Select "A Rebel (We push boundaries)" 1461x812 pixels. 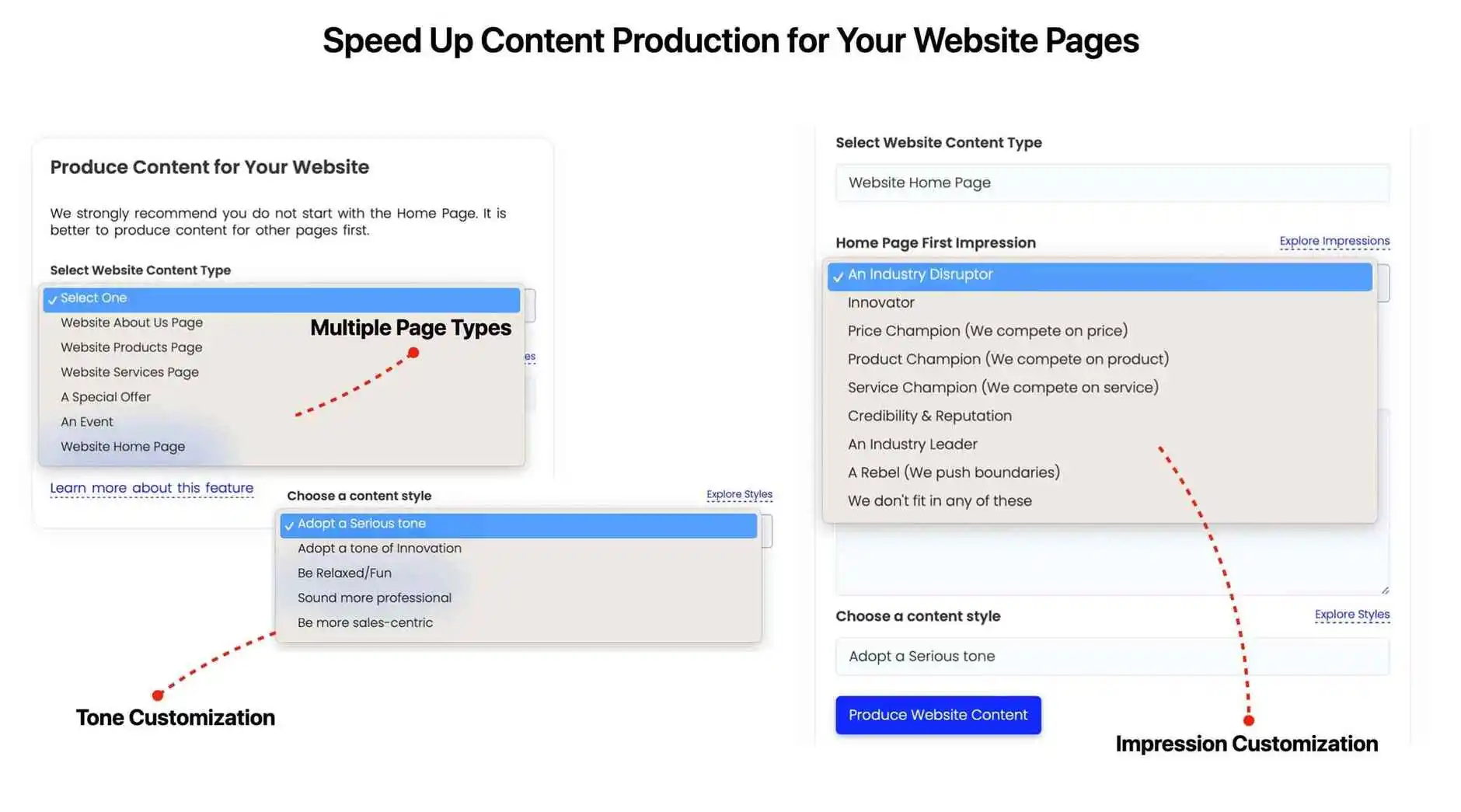(954, 472)
